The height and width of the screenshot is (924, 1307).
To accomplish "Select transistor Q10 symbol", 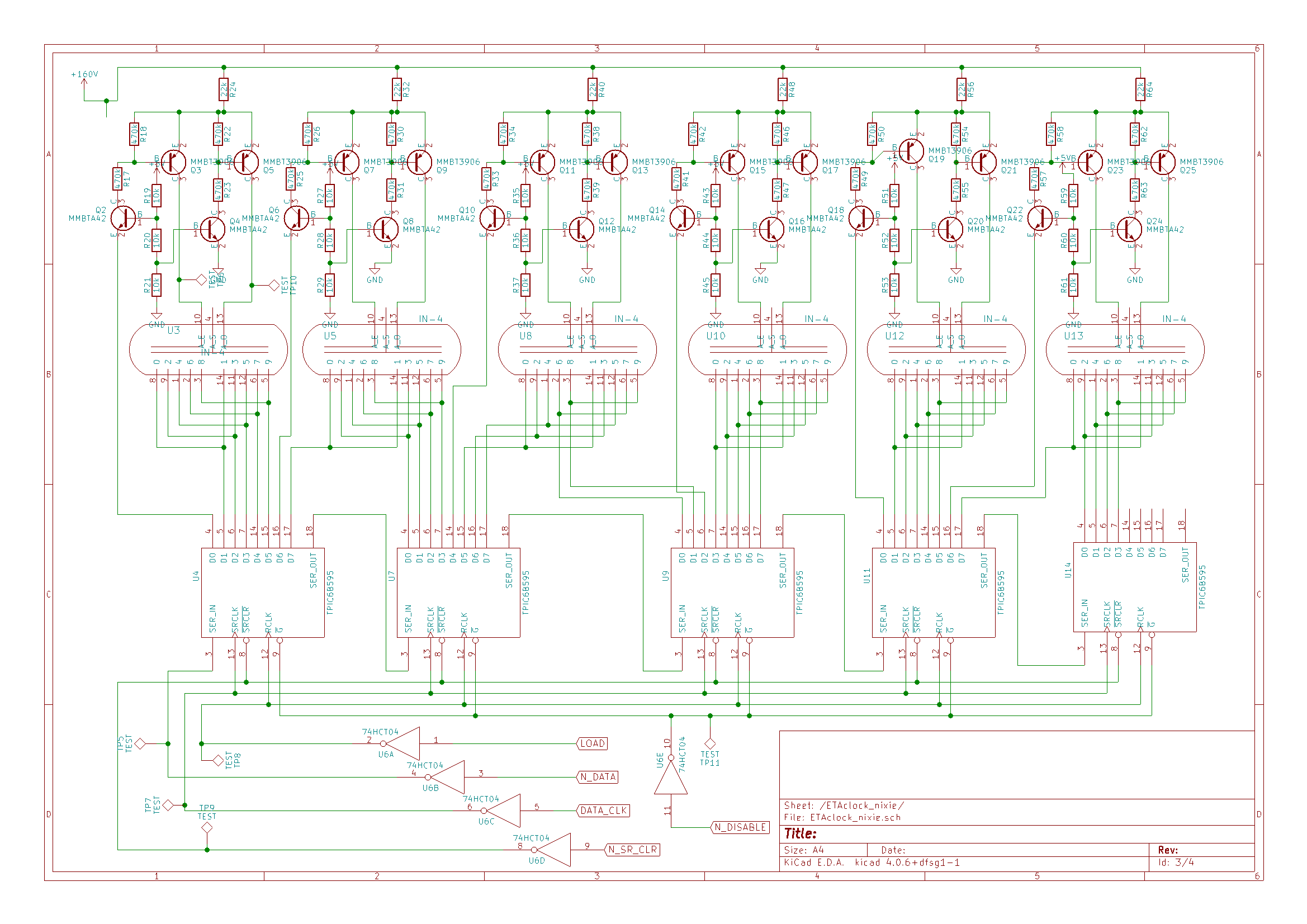I will (493, 218).
